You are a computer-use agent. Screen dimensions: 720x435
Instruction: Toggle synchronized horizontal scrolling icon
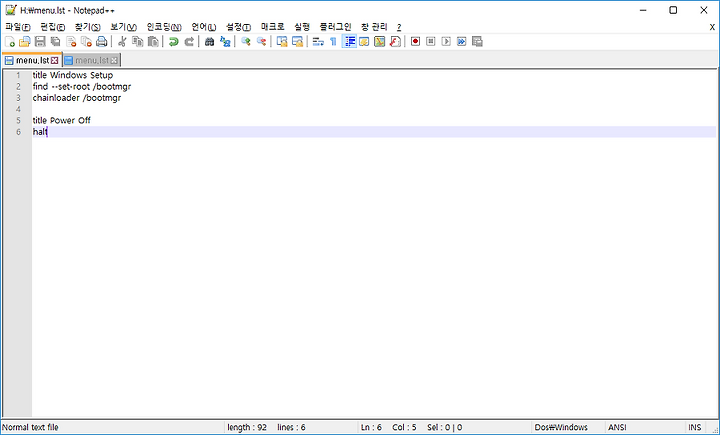(298, 42)
